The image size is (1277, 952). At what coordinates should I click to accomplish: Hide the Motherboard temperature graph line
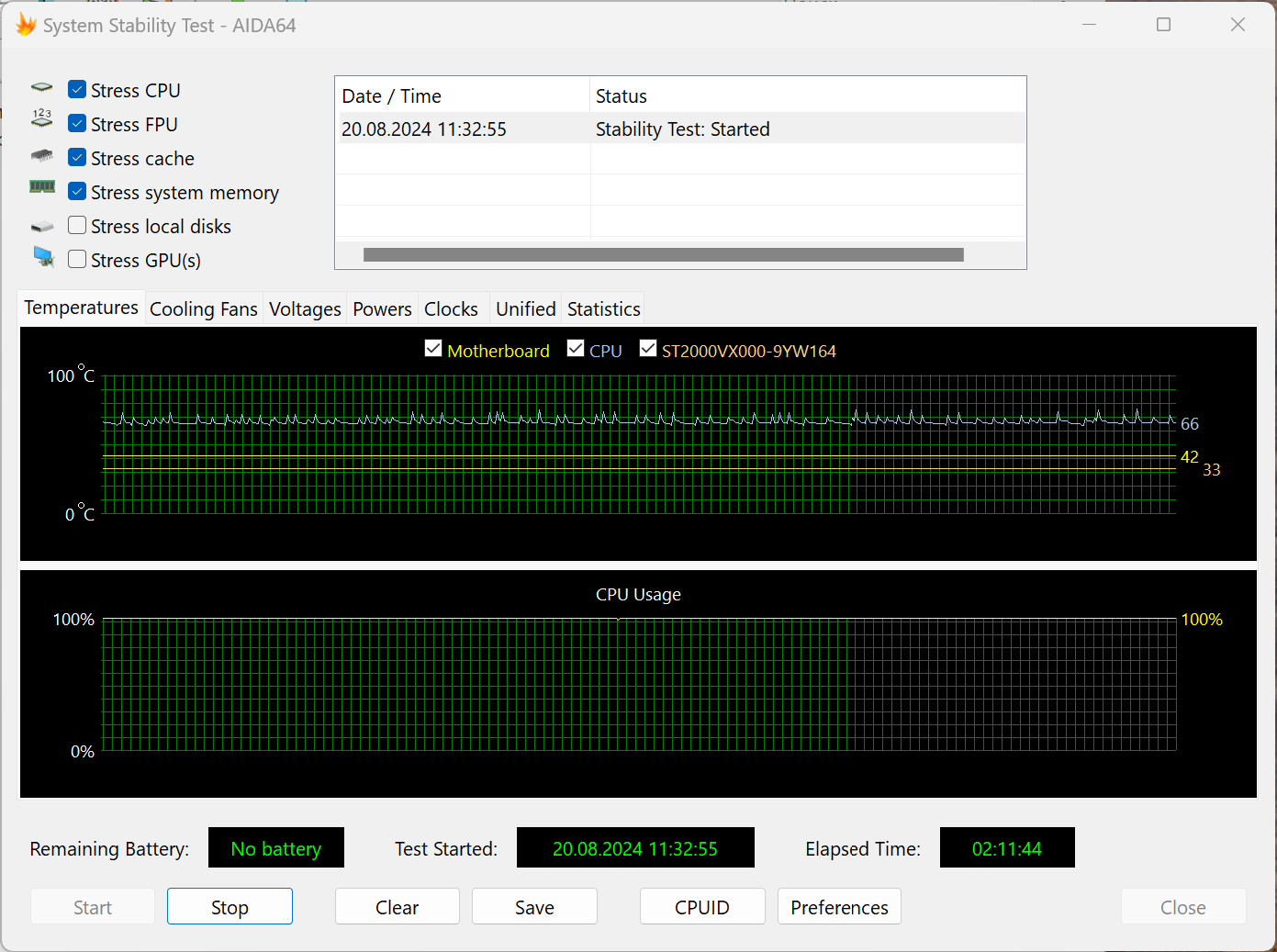pyautogui.click(x=433, y=349)
